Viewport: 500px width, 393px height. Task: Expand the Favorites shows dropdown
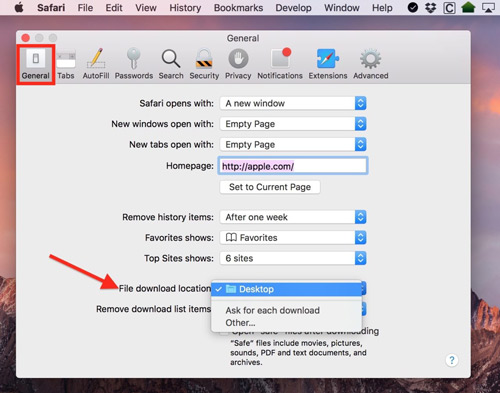point(293,238)
